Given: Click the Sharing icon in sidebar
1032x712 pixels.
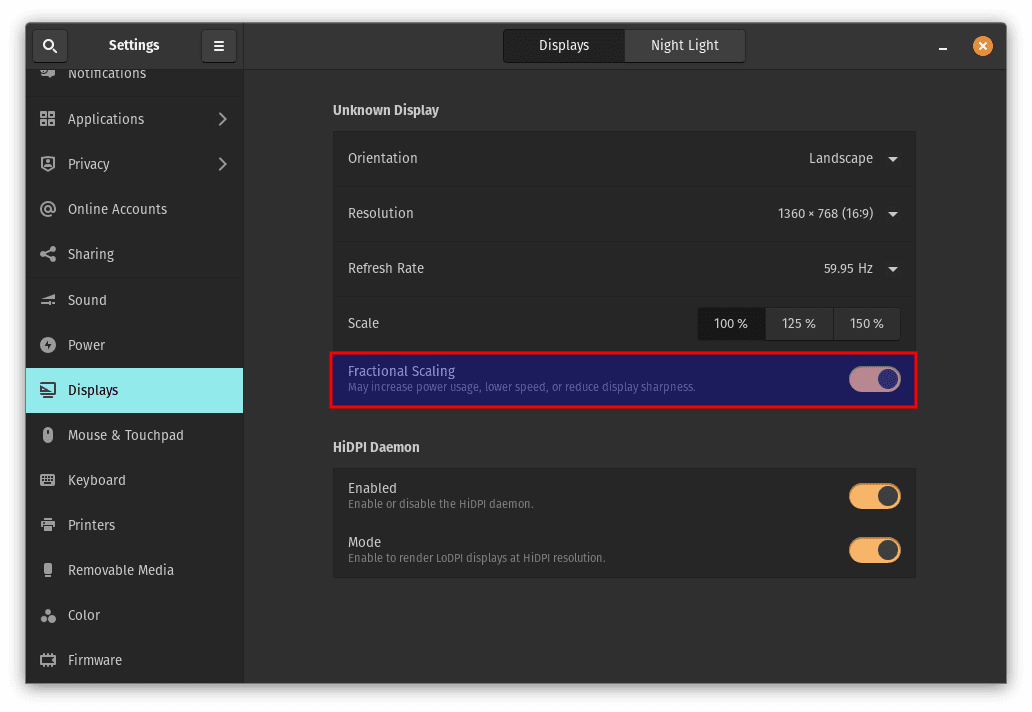Looking at the screenshot, I should (47, 254).
